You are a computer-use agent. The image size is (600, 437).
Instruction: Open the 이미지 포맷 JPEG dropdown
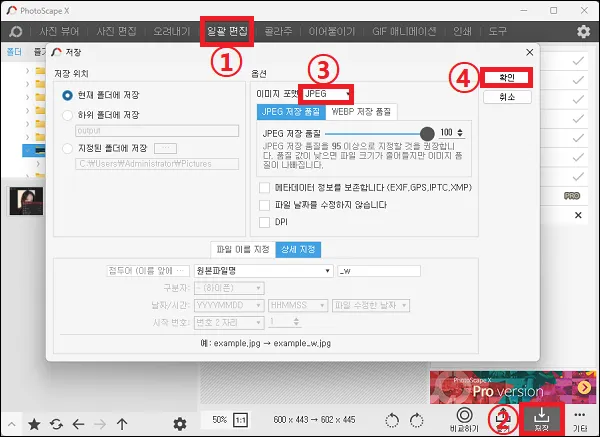click(327, 94)
